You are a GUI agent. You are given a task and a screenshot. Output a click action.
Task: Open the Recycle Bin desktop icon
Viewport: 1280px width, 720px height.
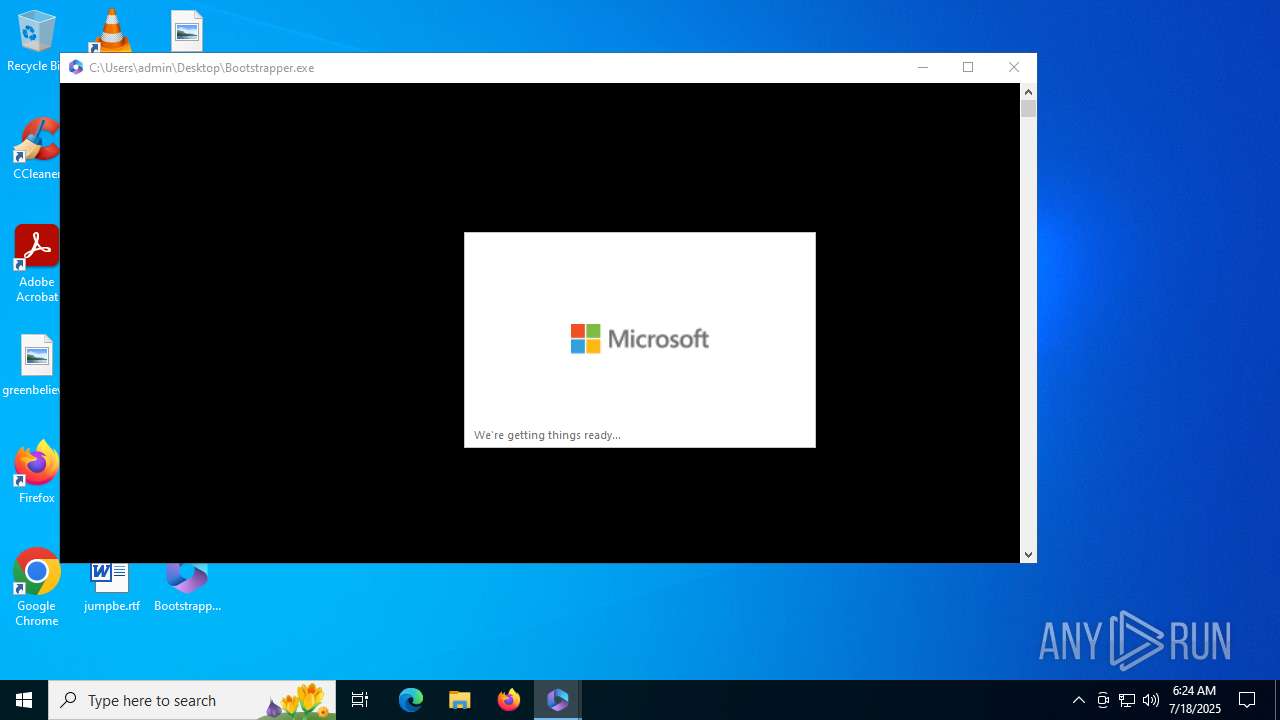36,40
